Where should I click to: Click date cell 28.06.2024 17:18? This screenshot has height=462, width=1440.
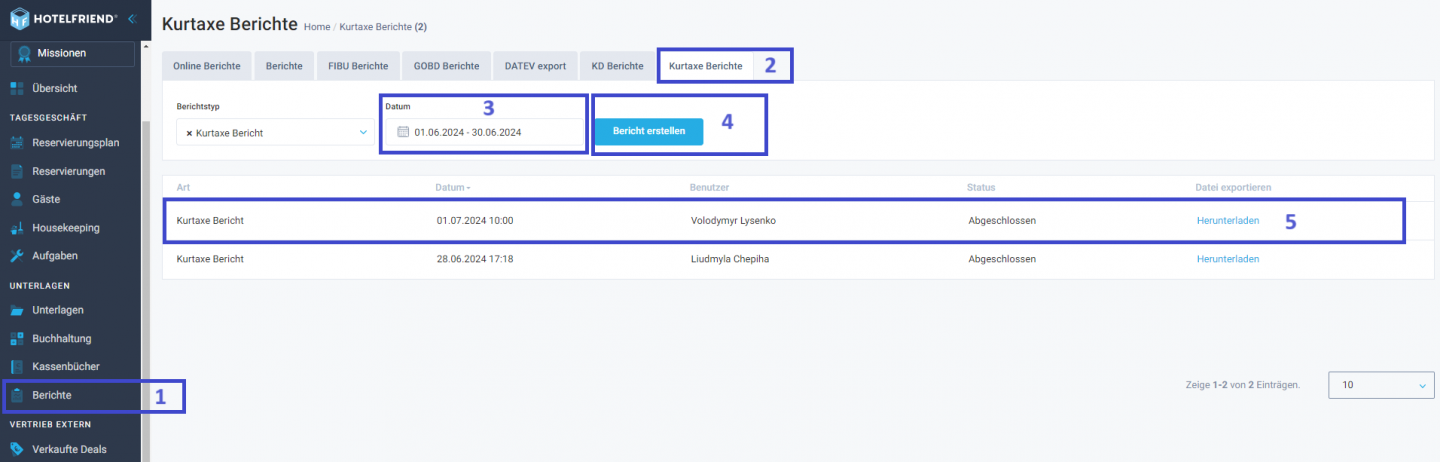point(475,258)
